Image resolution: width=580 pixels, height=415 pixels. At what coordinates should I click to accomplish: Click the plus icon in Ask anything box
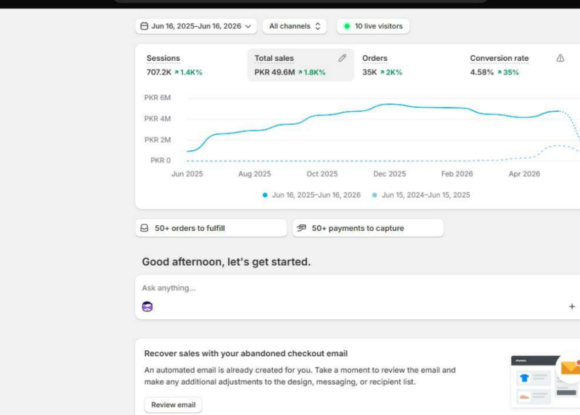click(x=572, y=306)
